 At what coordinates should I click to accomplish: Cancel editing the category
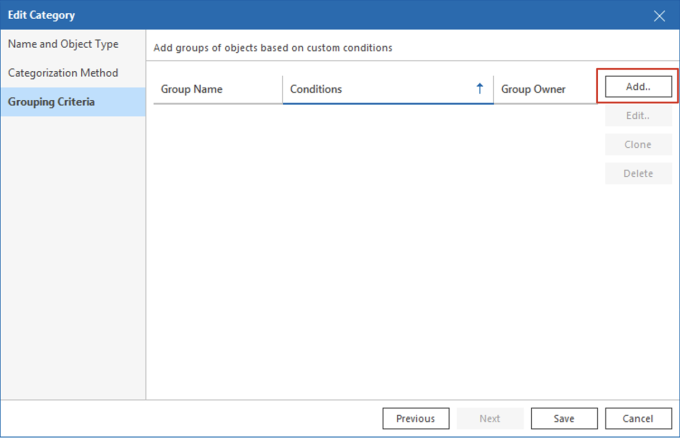(638, 418)
